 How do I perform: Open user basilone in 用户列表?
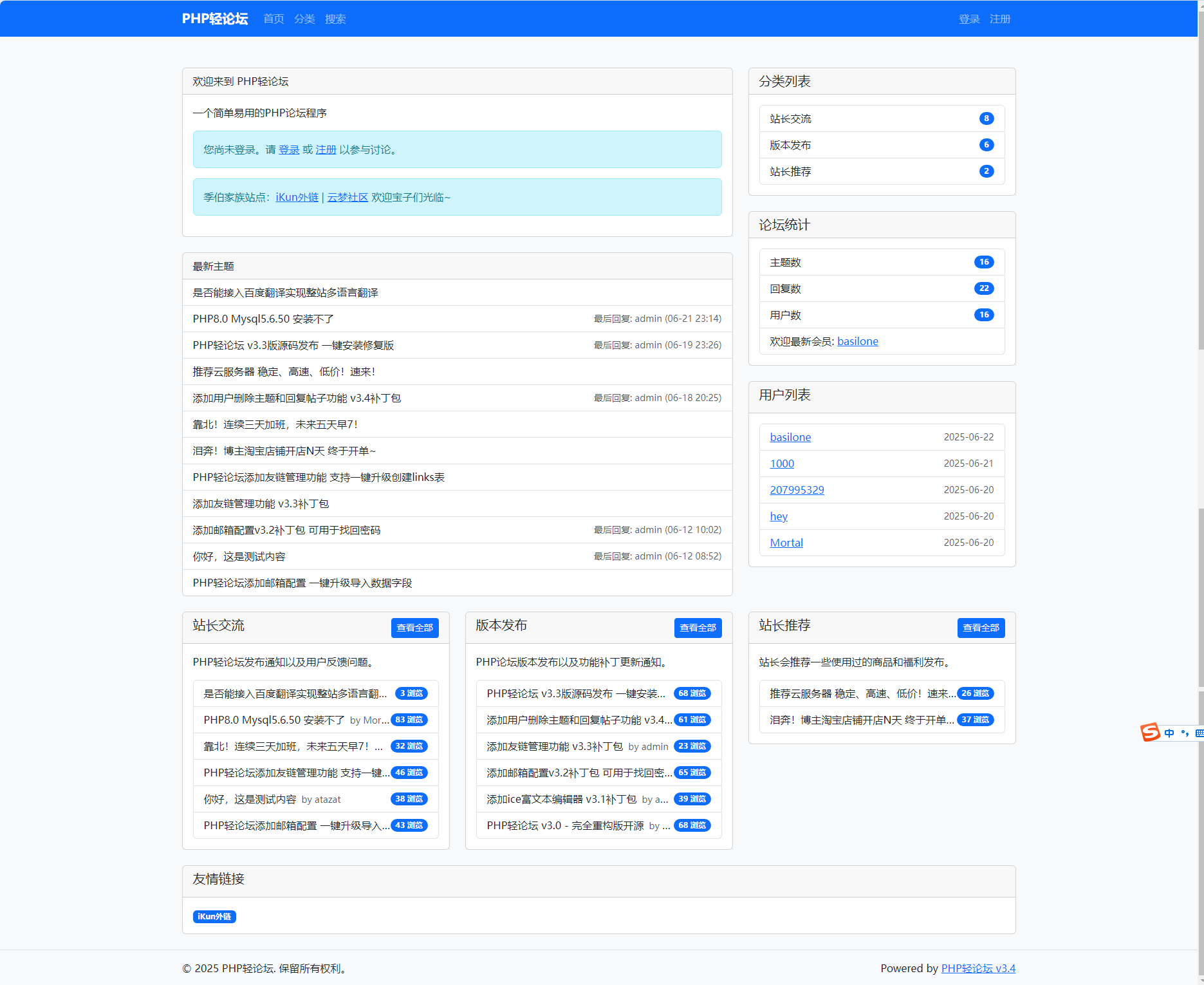(x=790, y=437)
